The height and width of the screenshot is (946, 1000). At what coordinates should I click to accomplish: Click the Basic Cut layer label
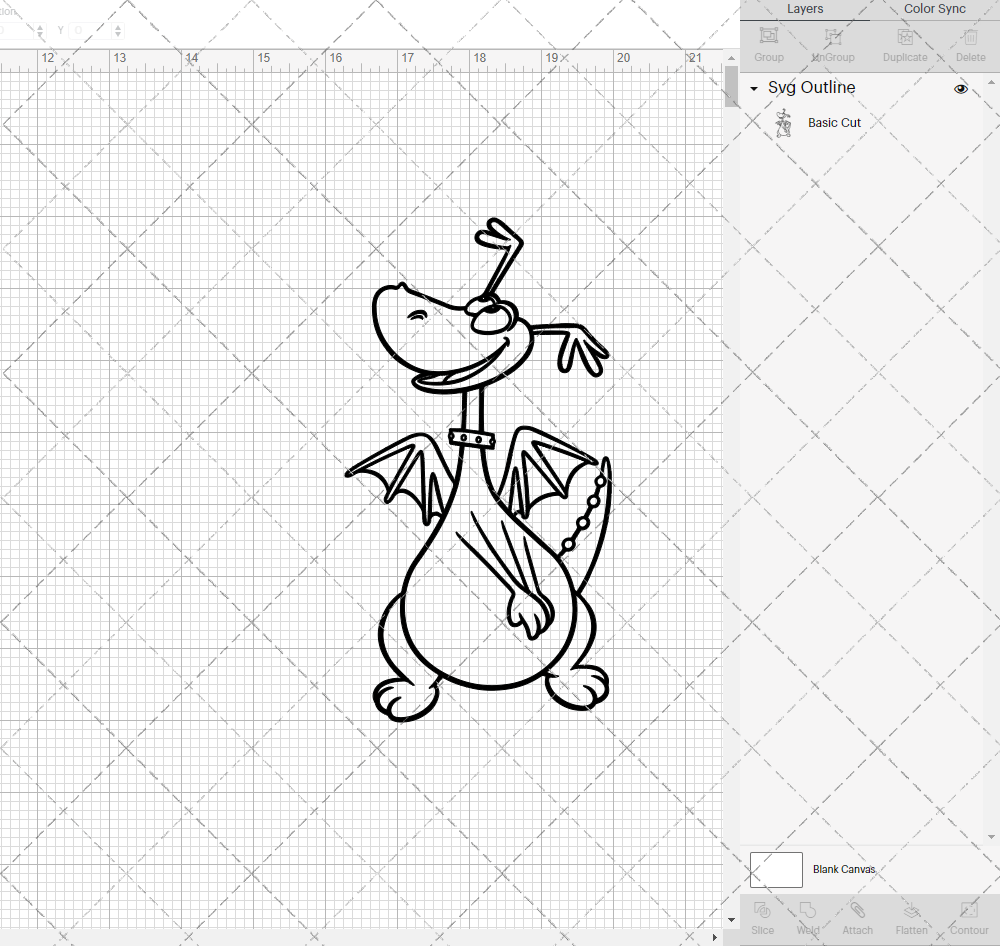click(834, 122)
